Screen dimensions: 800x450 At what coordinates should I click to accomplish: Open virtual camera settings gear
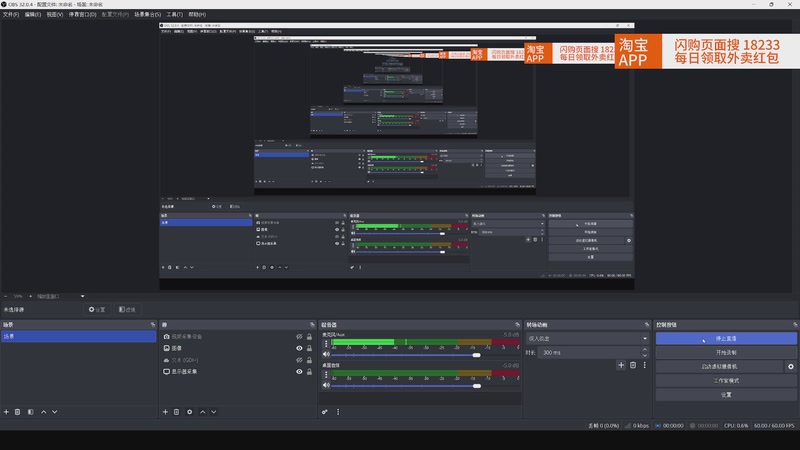pos(791,366)
